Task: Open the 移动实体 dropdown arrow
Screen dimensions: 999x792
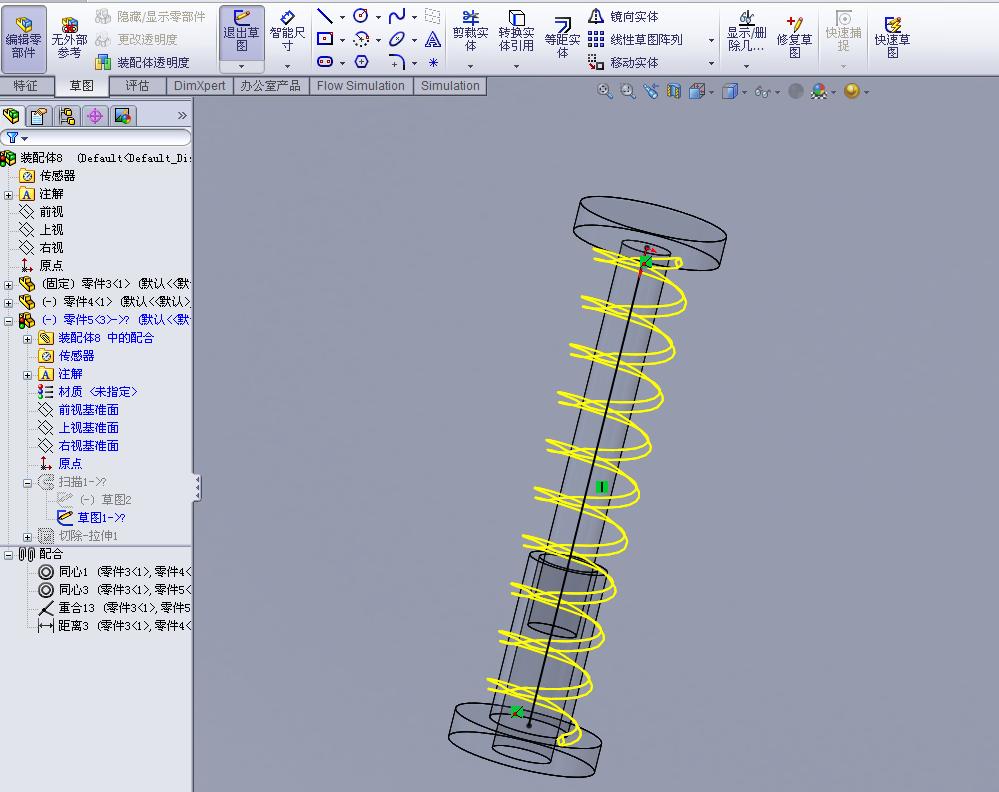Action: (x=711, y=63)
